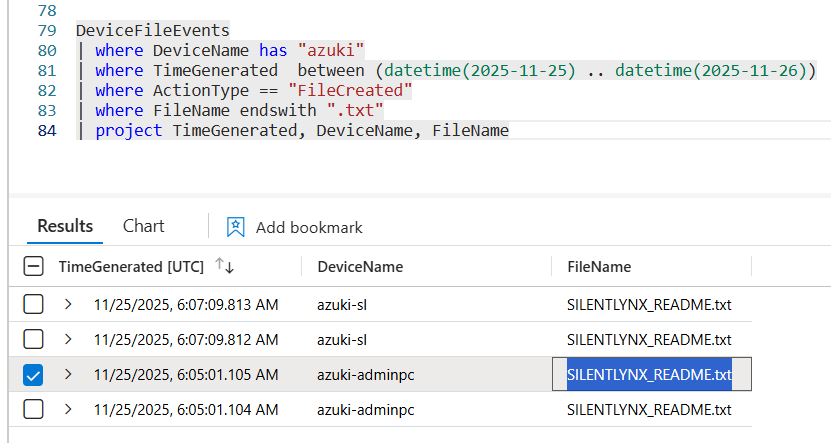Click FileName cell in 6:07:09.812 row

pos(649,340)
